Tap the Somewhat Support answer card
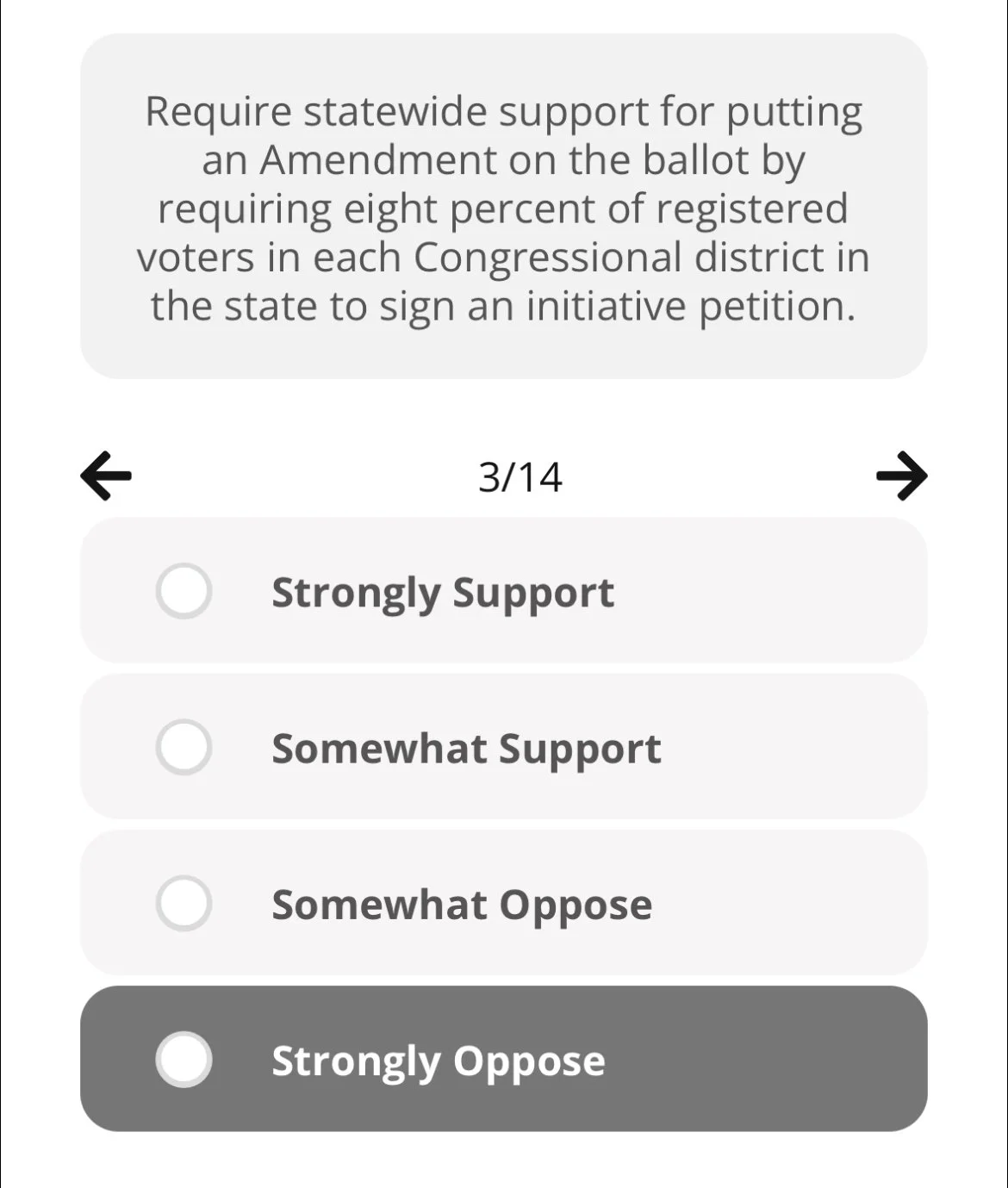Image resolution: width=1008 pixels, height=1188 pixels. pyautogui.click(x=504, y=746)
